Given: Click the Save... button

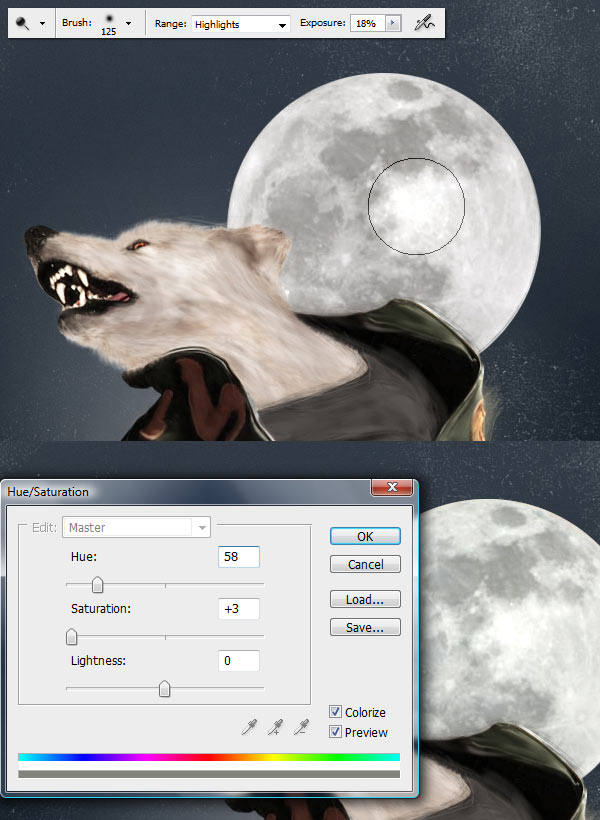Looking at the screenshot, I should 365,627.
